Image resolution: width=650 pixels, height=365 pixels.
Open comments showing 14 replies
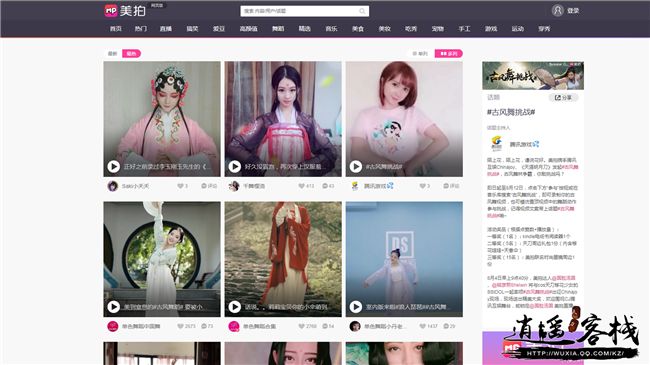[x=328, y=326]
